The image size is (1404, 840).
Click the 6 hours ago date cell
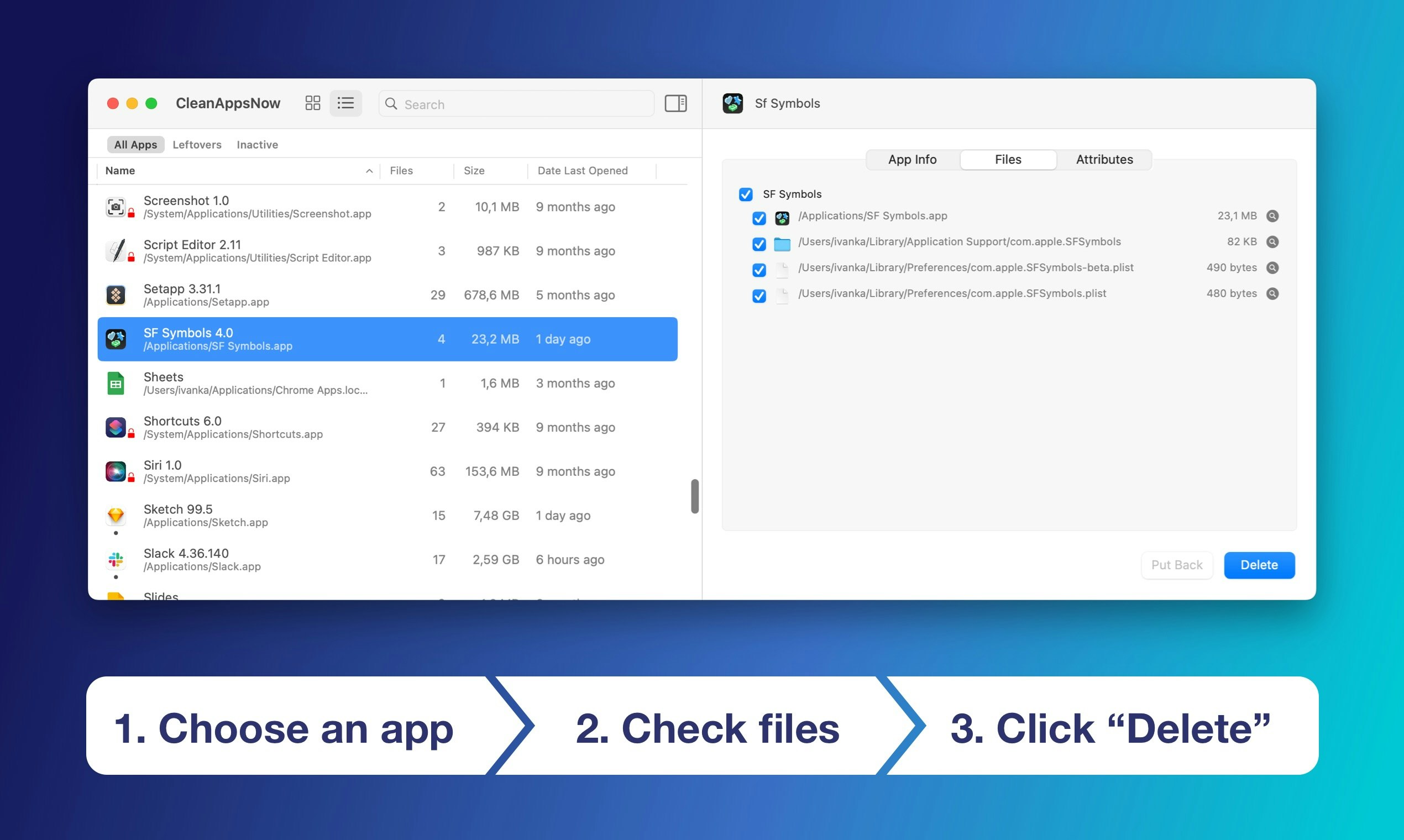point(570,560)
